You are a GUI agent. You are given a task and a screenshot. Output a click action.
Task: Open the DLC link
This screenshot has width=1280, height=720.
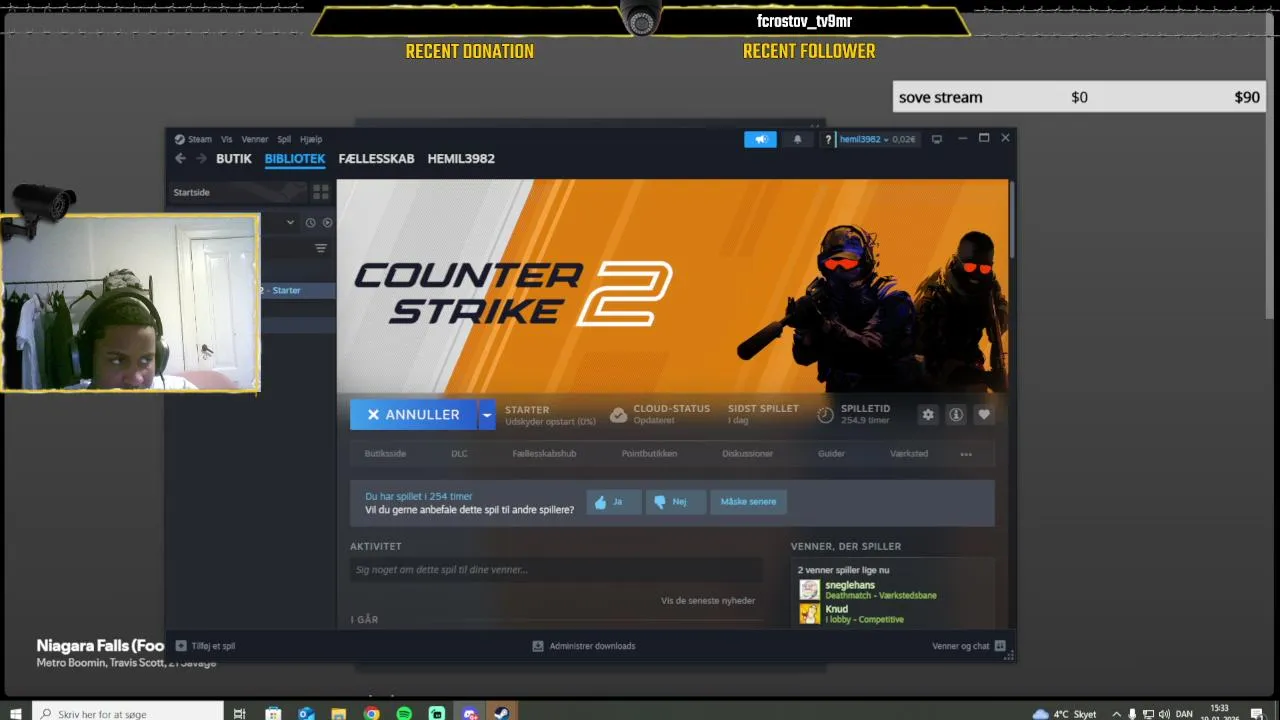[x=459, y=453]
